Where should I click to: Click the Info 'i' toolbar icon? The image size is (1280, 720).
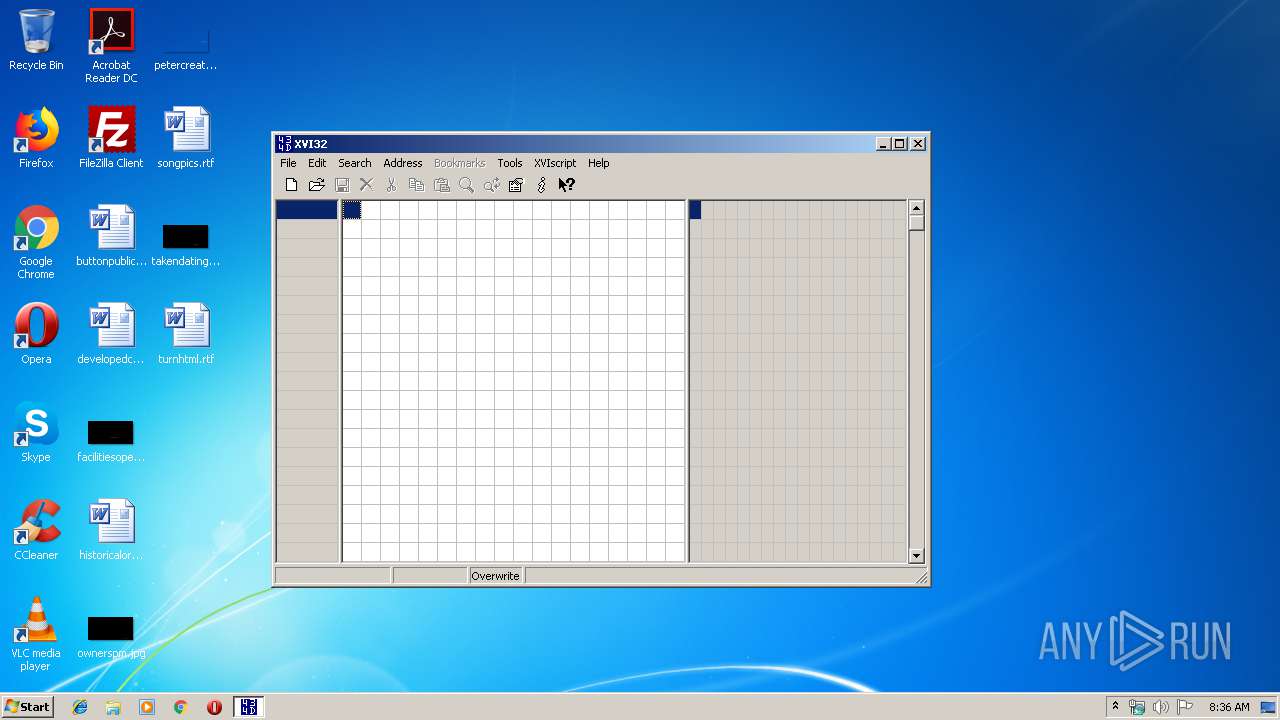pyautogui.click(x=541, y=185)
